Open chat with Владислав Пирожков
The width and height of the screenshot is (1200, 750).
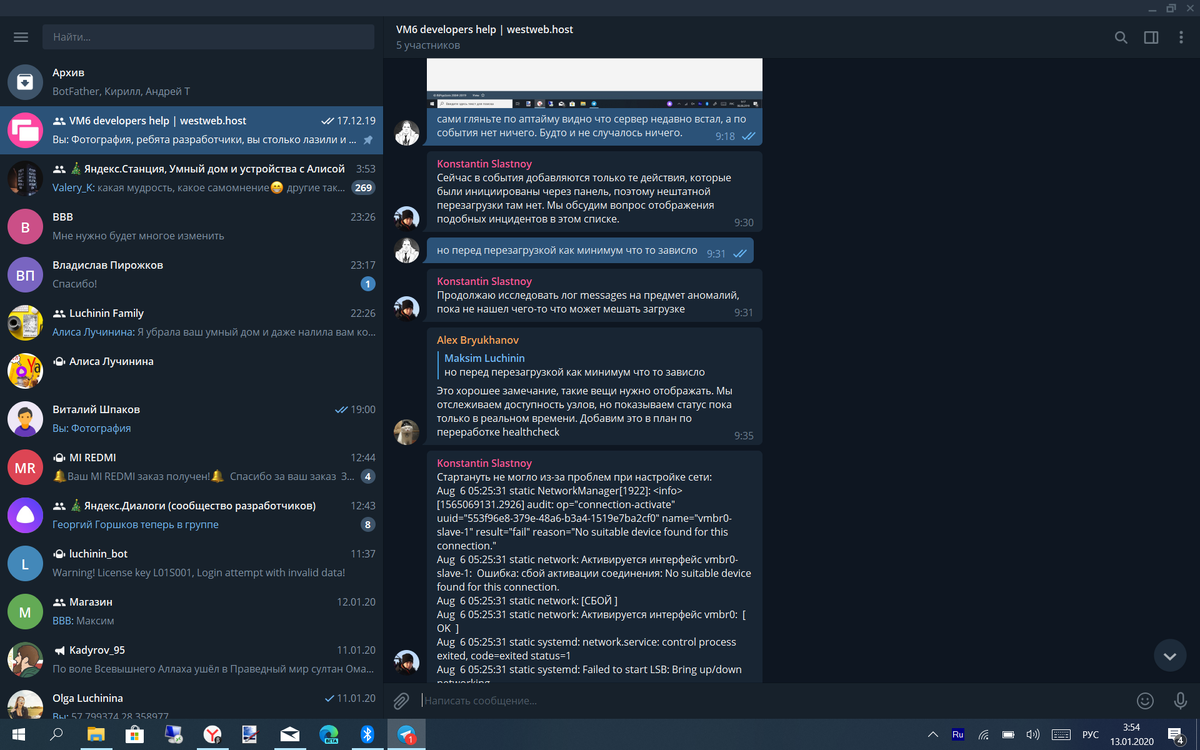[x=192, y=274]
